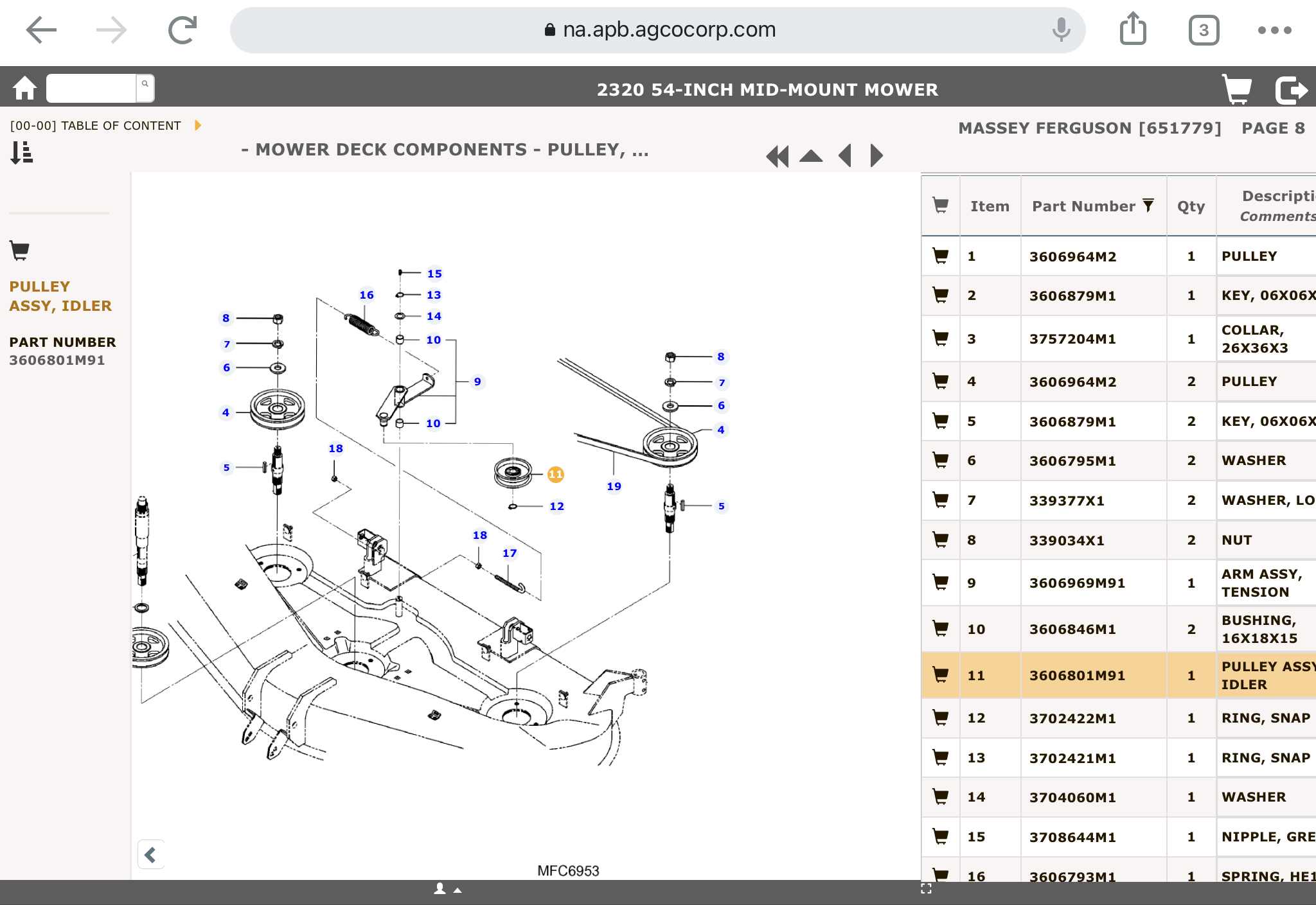Go to the next page with the right arrow
The height and width of the screenshot is (905, 1316).
tap(876, 156)
